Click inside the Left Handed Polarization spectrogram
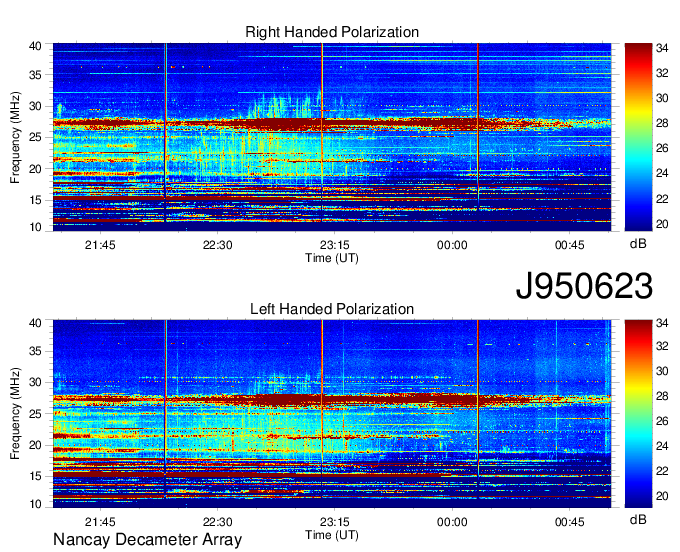 (x=332, y=414)
